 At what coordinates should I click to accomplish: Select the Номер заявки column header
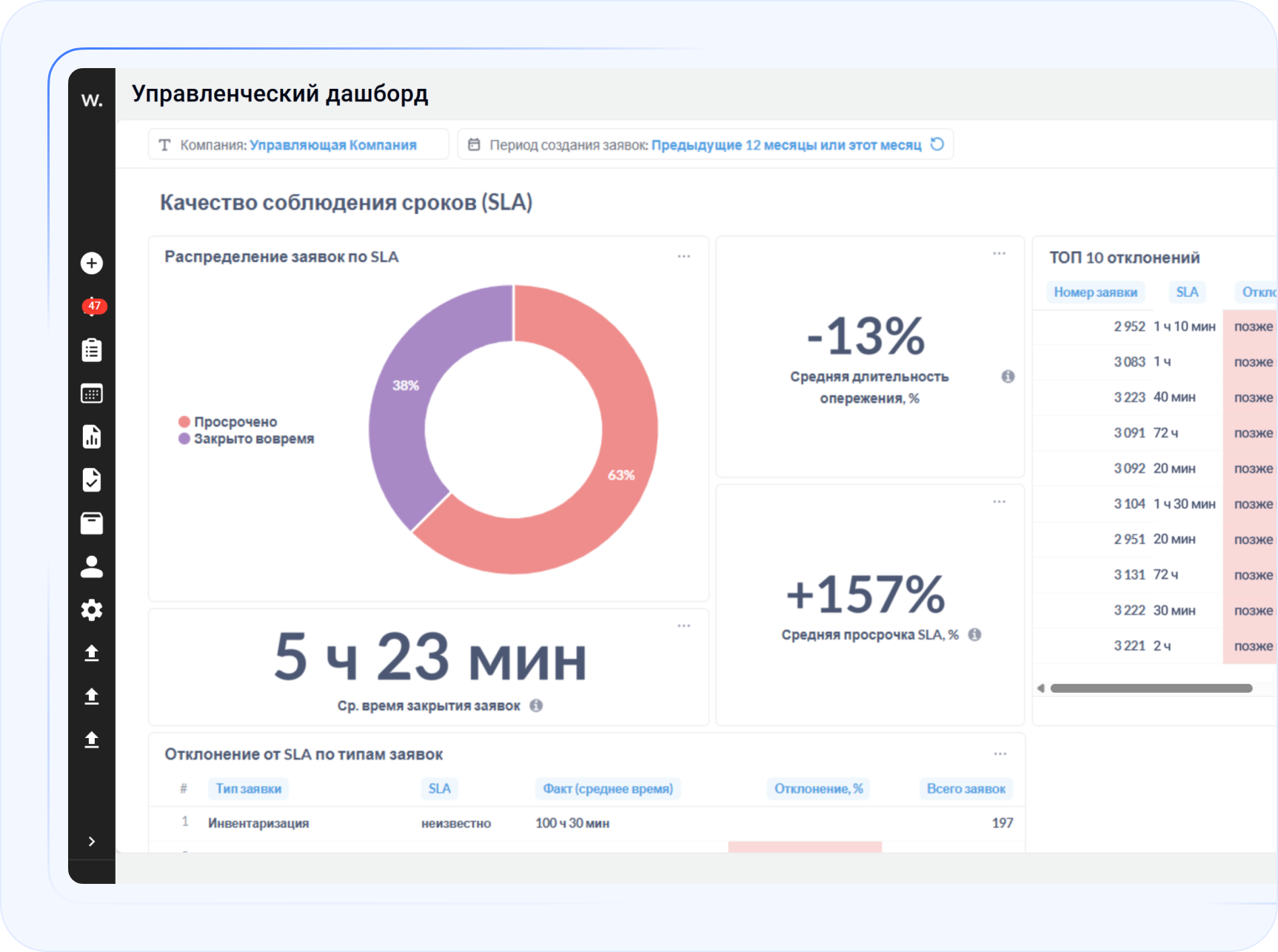pyautogui.click(x=1096, y=292)
